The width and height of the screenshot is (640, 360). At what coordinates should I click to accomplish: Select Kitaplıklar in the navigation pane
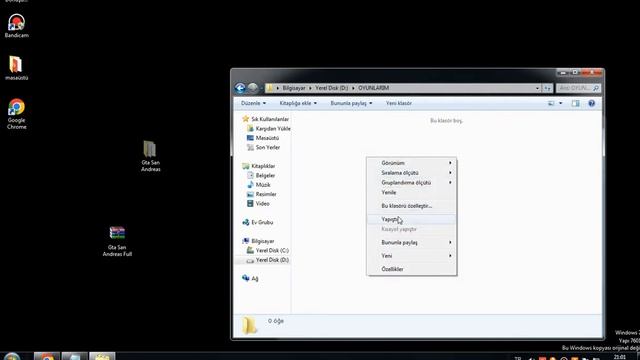click(259, 166)
